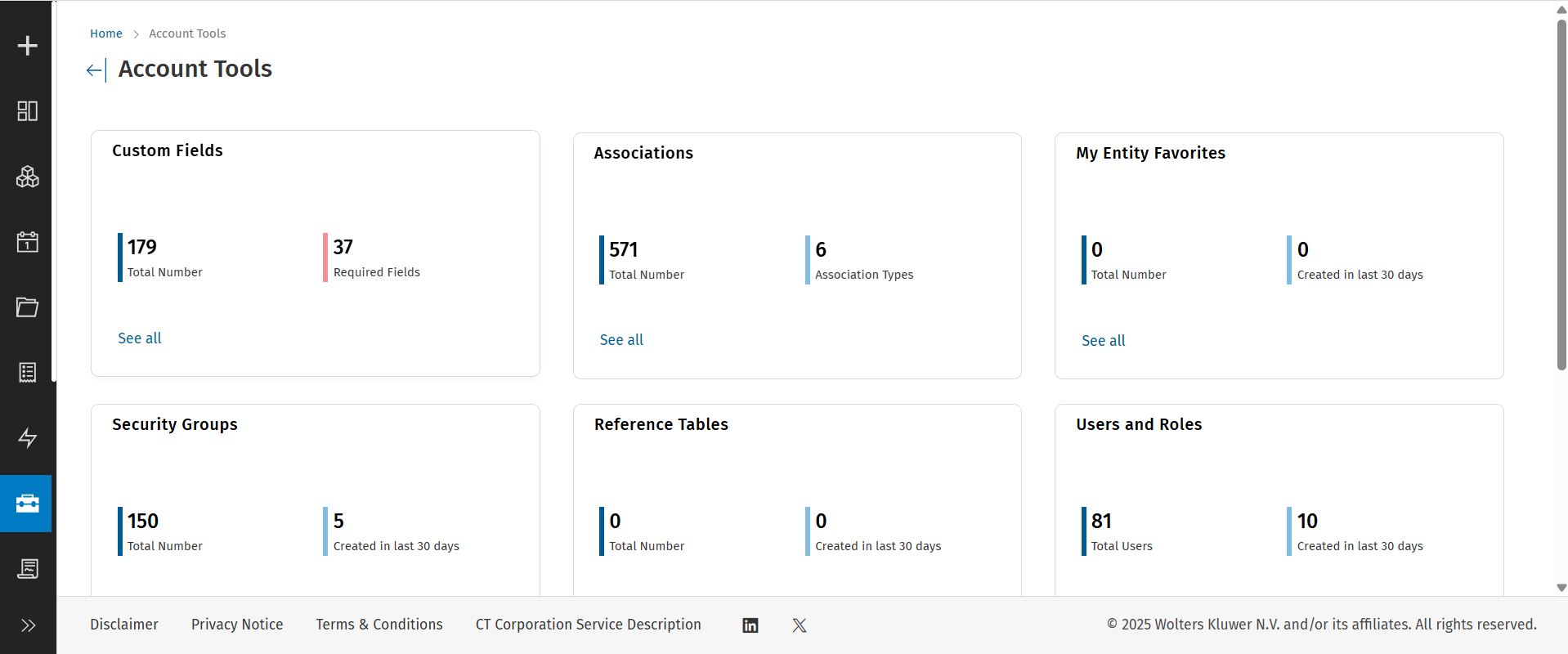
Task: Click the Account Tools page heading
Action: (195, 69)
